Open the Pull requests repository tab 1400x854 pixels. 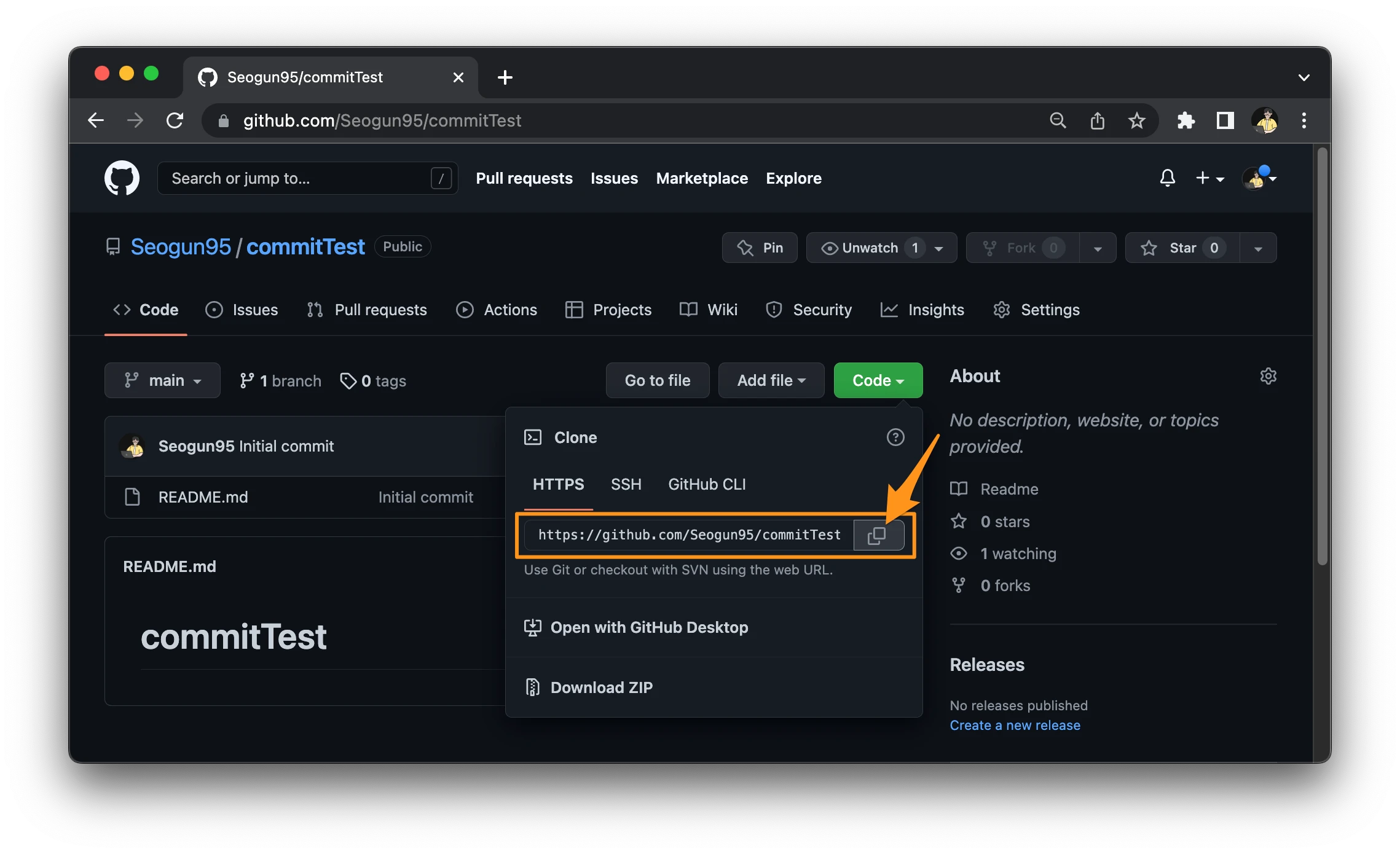coord(367,310)
